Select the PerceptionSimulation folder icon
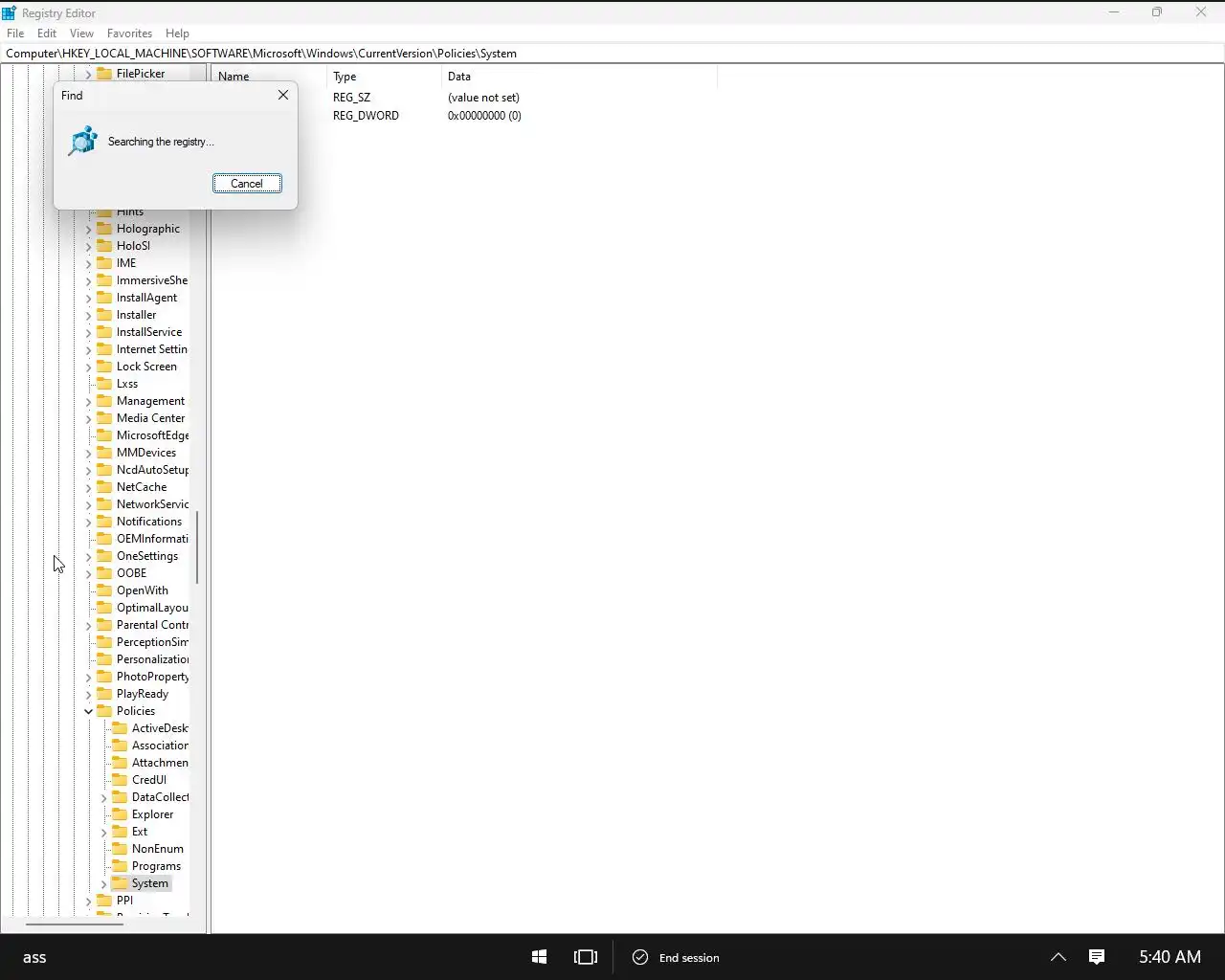 (x=104, y=642)
